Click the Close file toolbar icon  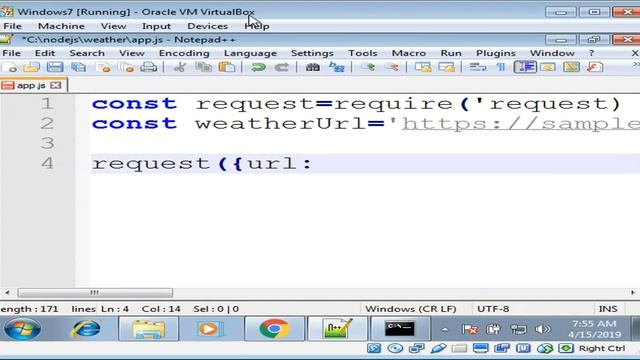click(102, 67)
